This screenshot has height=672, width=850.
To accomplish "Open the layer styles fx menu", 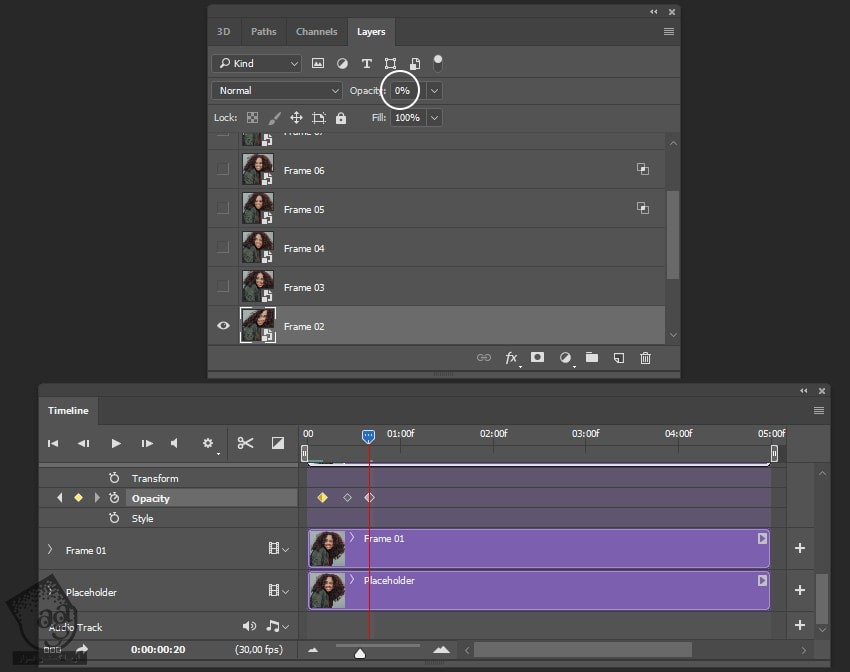I will [x=513, y=357].
